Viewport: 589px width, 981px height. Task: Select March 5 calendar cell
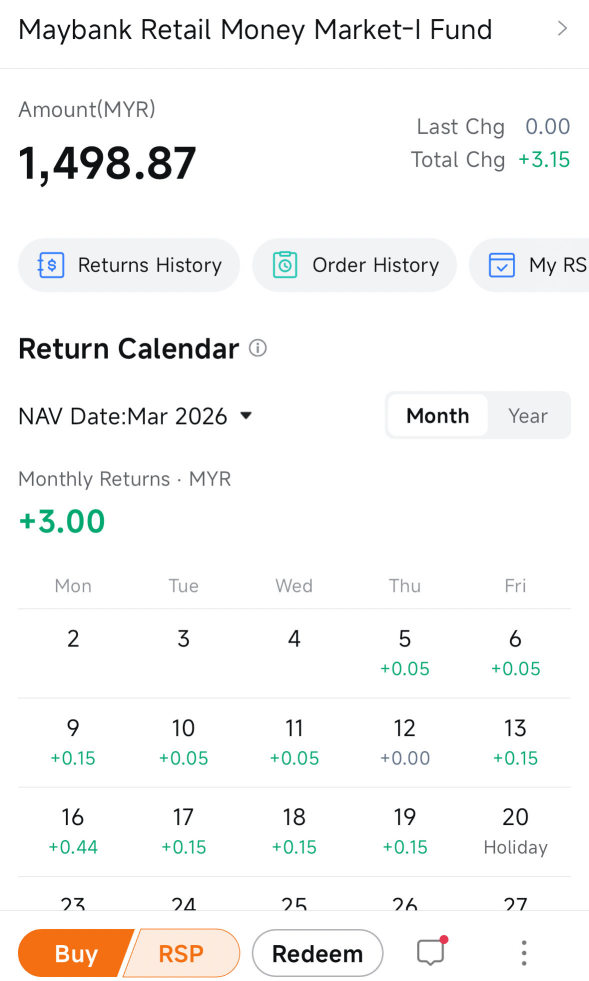pos(405,653)
